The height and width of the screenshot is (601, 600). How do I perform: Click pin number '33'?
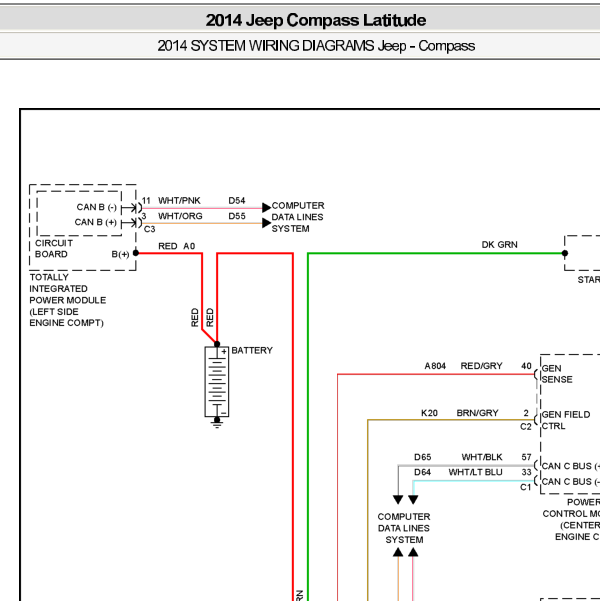[526, 472]
